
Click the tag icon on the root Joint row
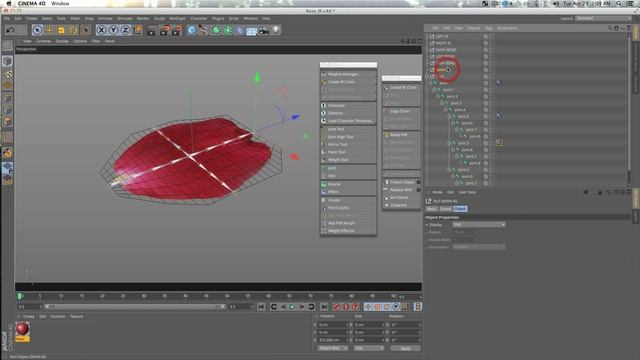(499, 83)
